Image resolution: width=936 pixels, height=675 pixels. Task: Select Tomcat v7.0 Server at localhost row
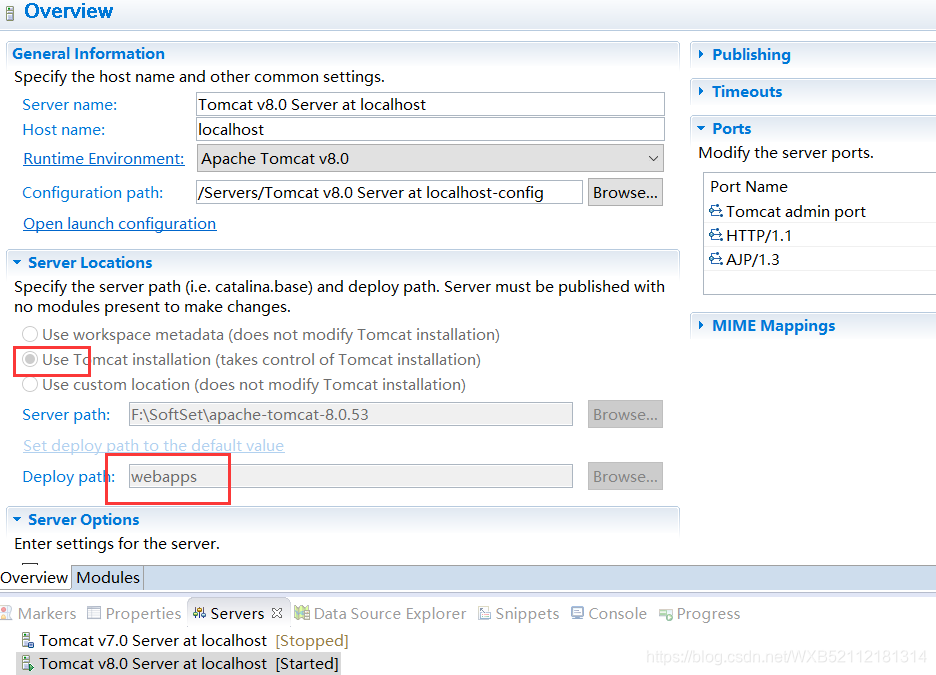tap(185, 640)
